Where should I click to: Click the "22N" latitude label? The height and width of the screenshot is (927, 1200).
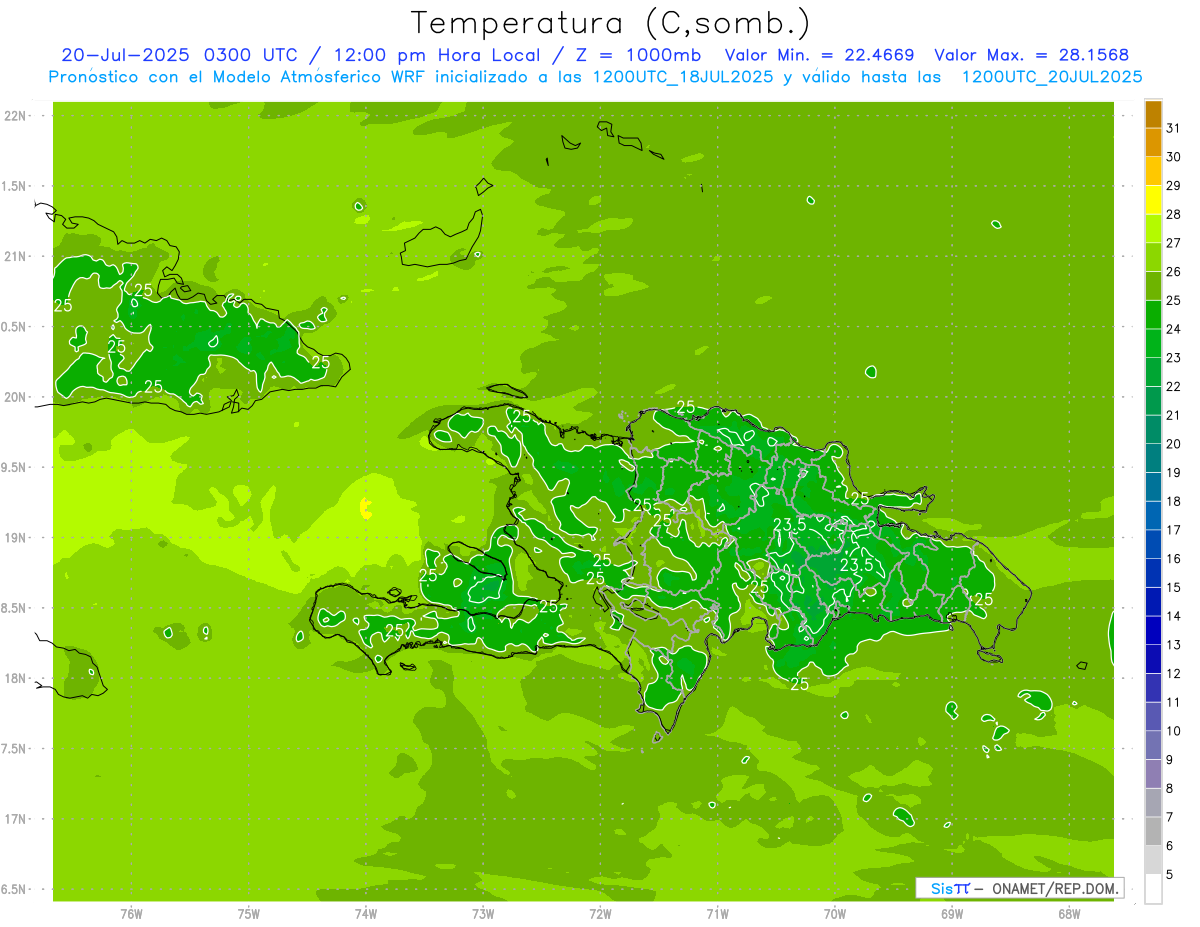(x=16, y=116)
